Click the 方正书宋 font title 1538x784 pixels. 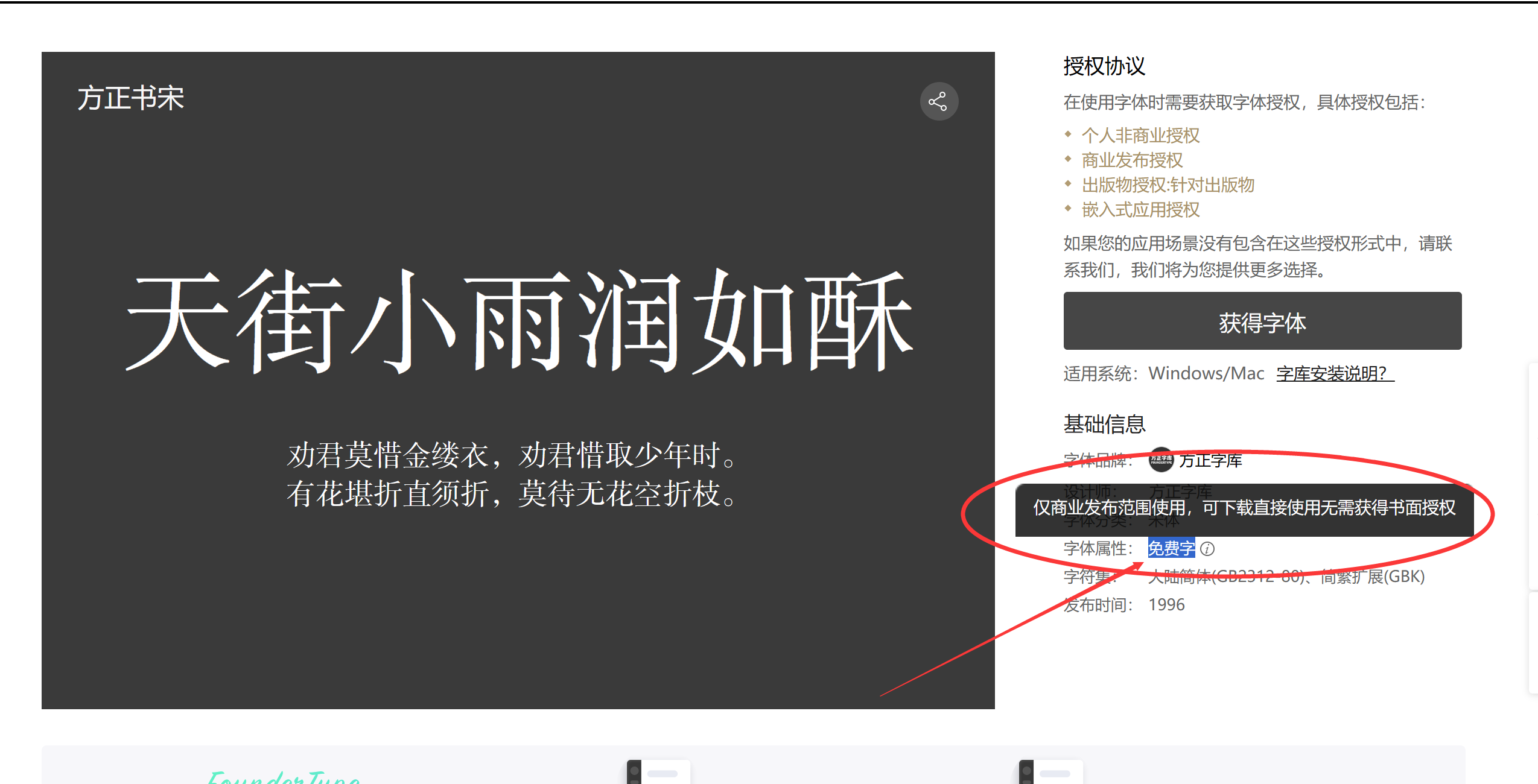(131, 98)
